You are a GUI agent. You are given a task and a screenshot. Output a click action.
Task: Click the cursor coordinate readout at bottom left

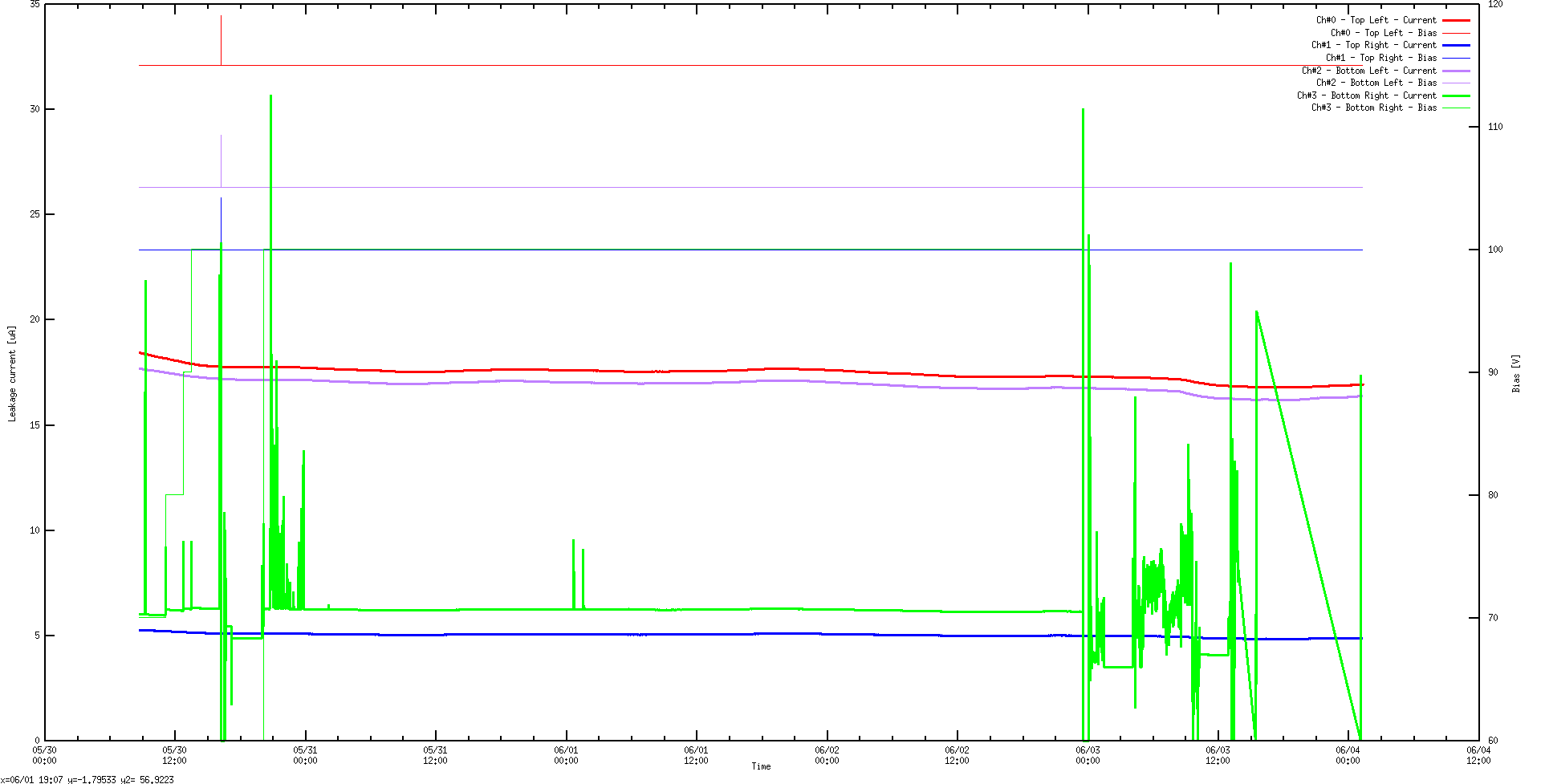(88, 778)
